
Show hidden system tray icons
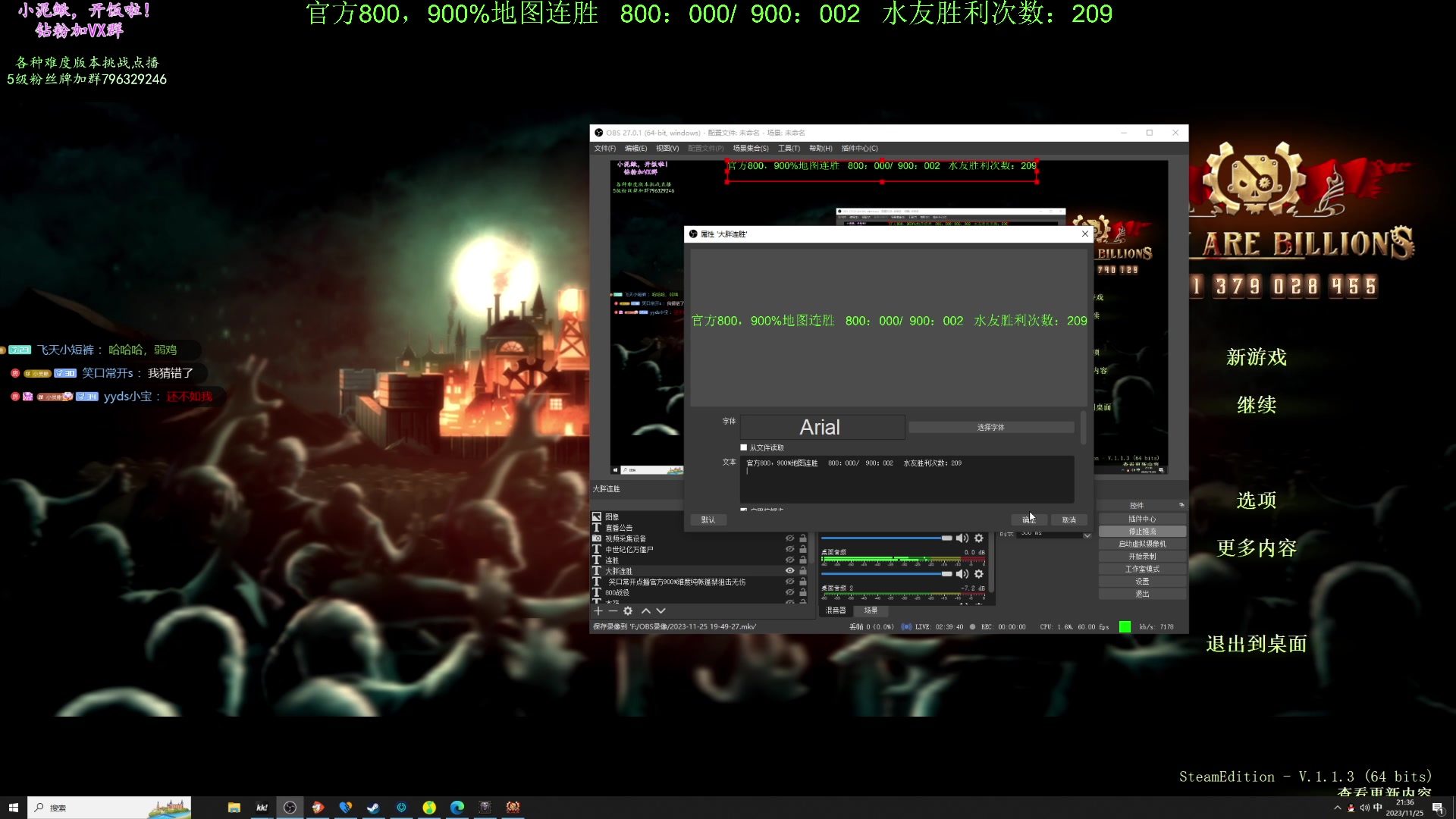[x=1337, y=808]
